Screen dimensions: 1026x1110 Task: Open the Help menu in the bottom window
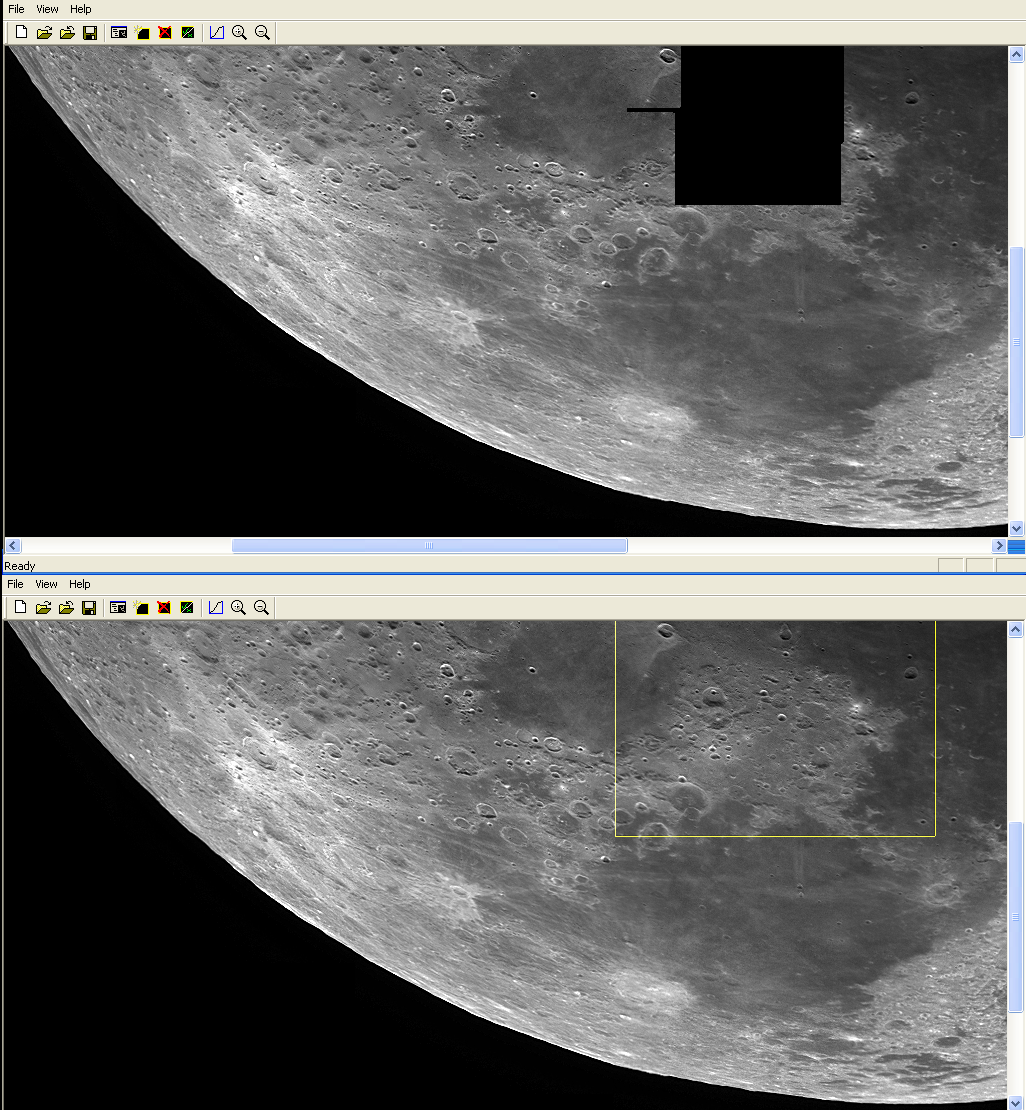pyautogui.click(x=80, y=584)
